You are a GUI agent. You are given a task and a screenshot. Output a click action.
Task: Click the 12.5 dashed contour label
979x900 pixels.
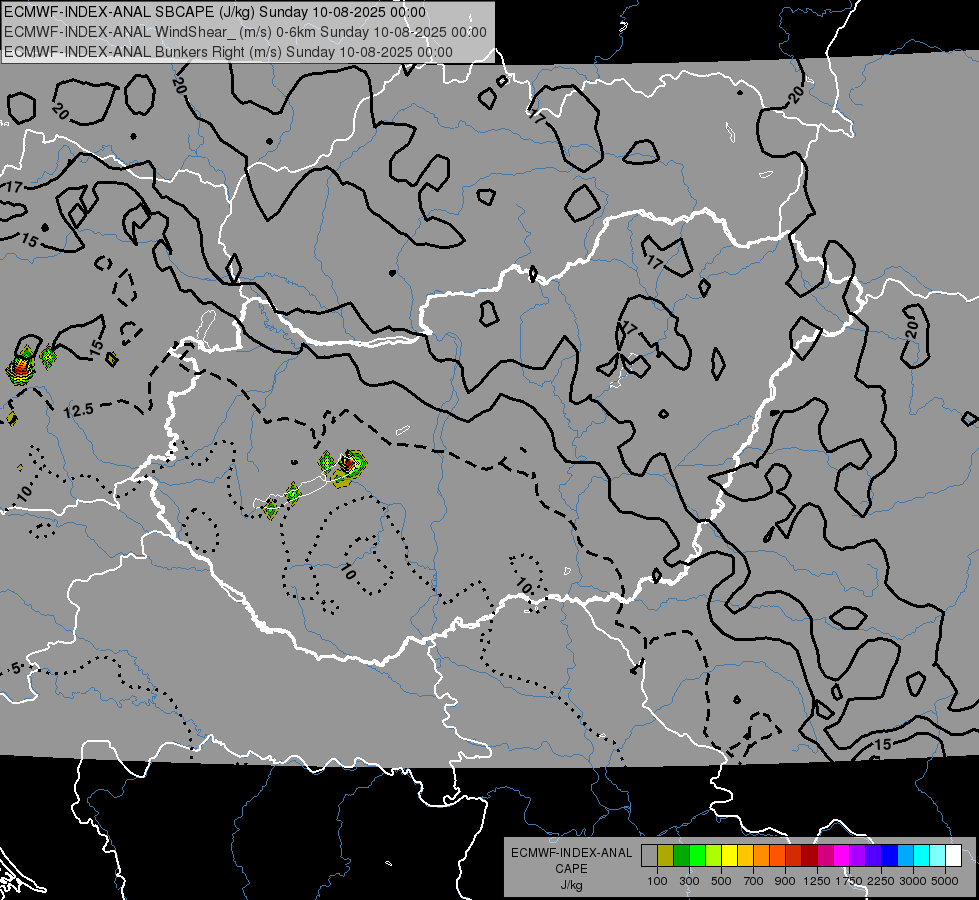(x=79, y=410)
